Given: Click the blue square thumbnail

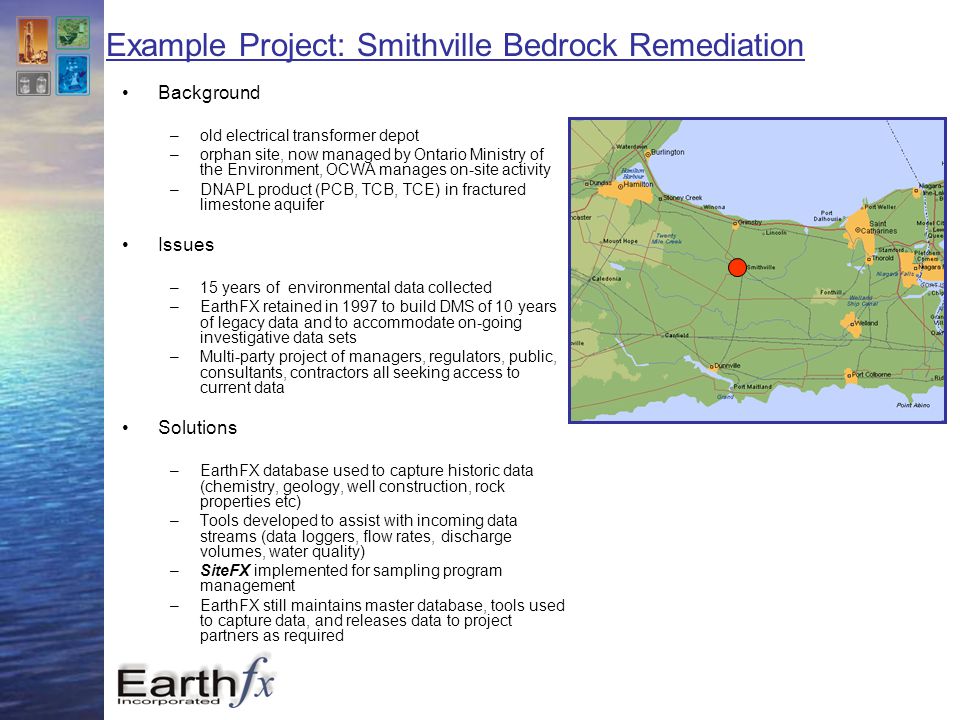Looking at the screenshot, I should pyautogui.click(x=73, y=75).
